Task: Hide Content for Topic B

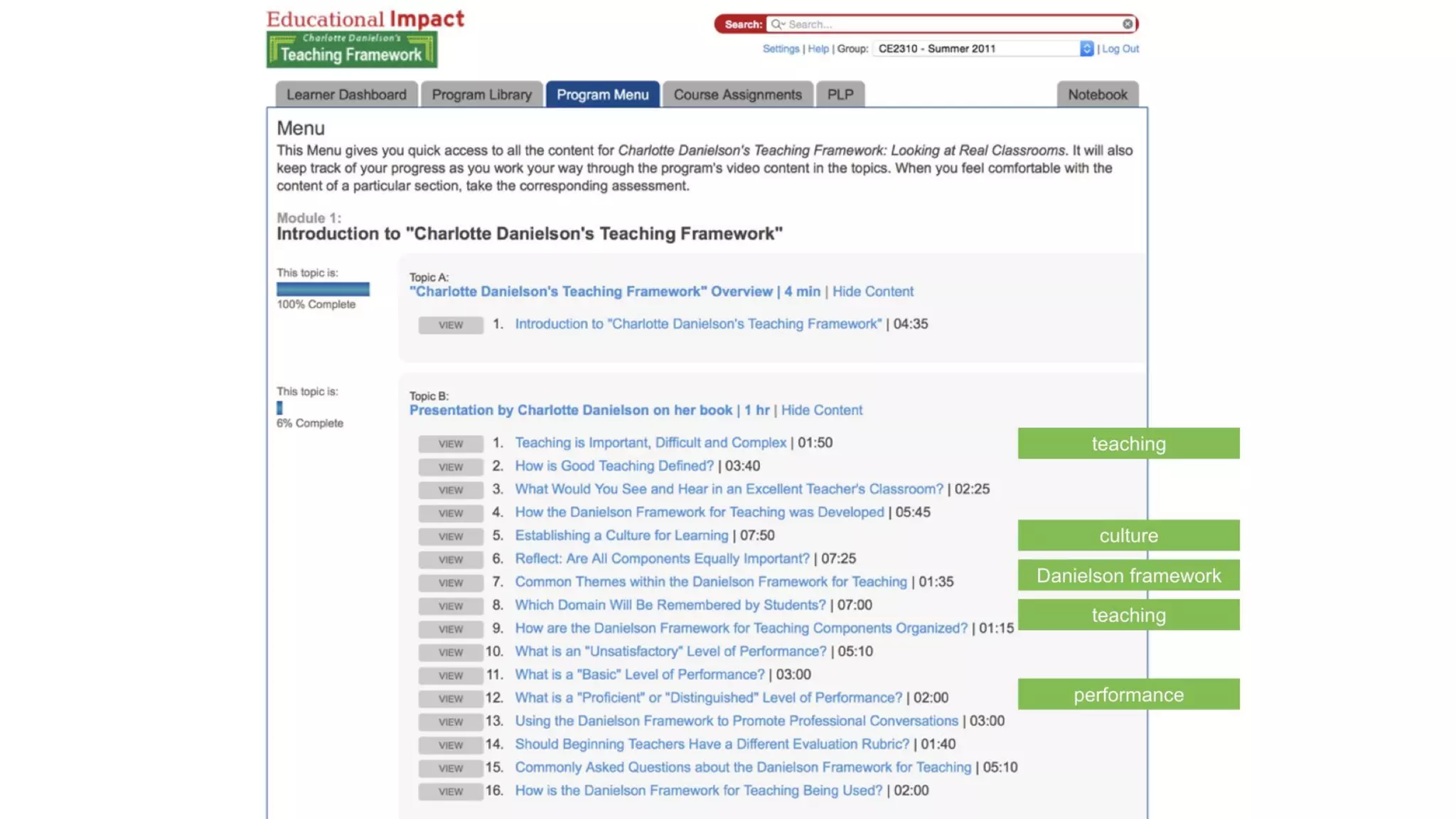Action: click(x=821, y=410)
